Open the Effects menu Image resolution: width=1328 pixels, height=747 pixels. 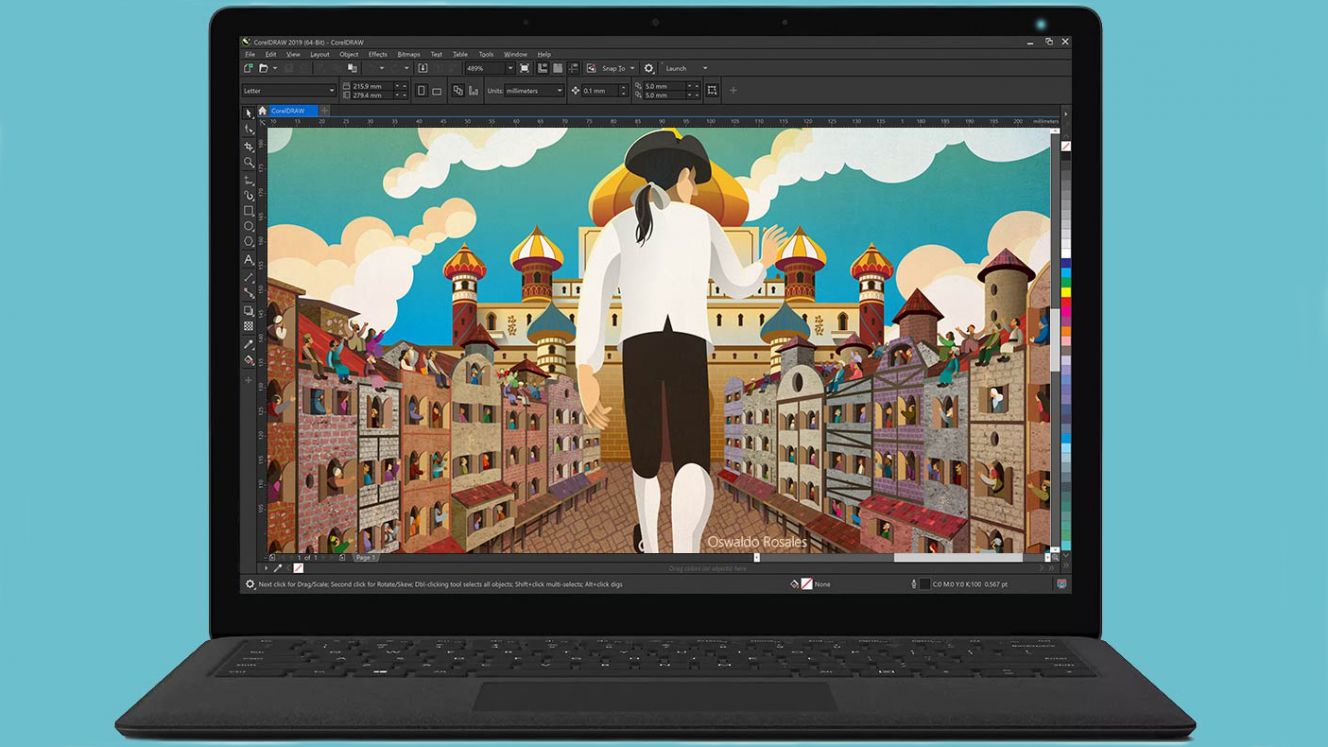pyautogui.click(x=378, y=54)
